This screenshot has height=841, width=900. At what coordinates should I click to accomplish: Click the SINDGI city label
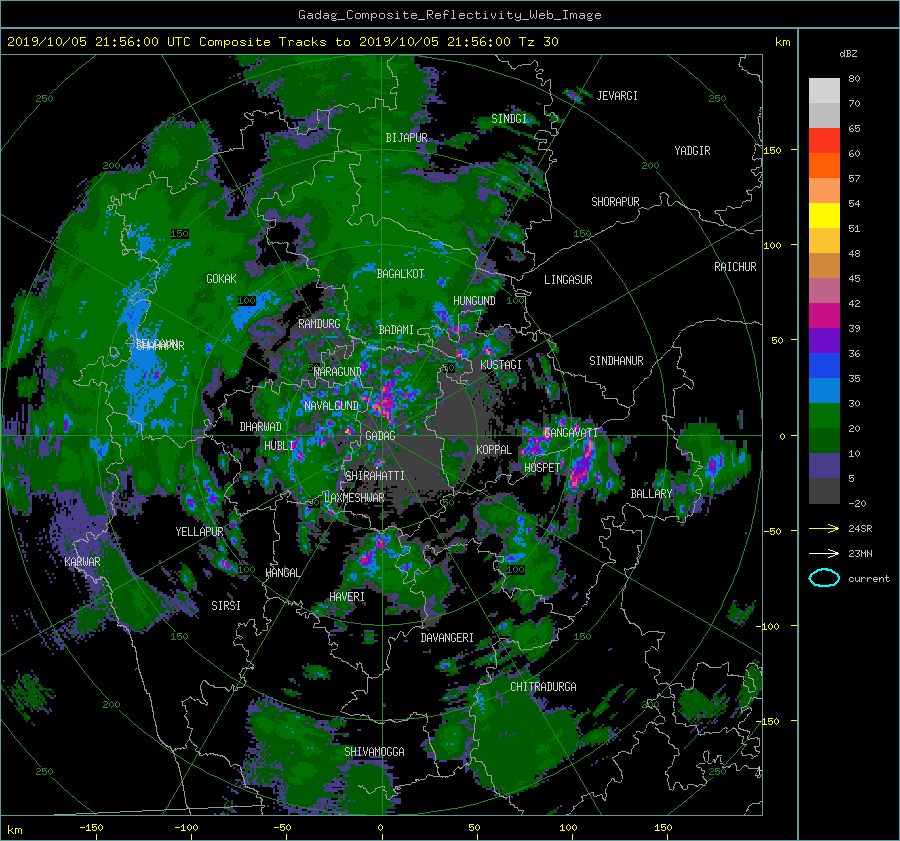(509, 119)
